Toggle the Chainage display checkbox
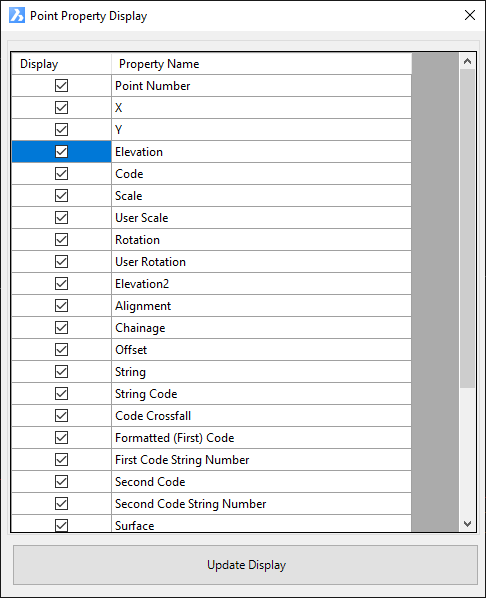The height and width of the screenshot is (598, 486). [61, 328]
